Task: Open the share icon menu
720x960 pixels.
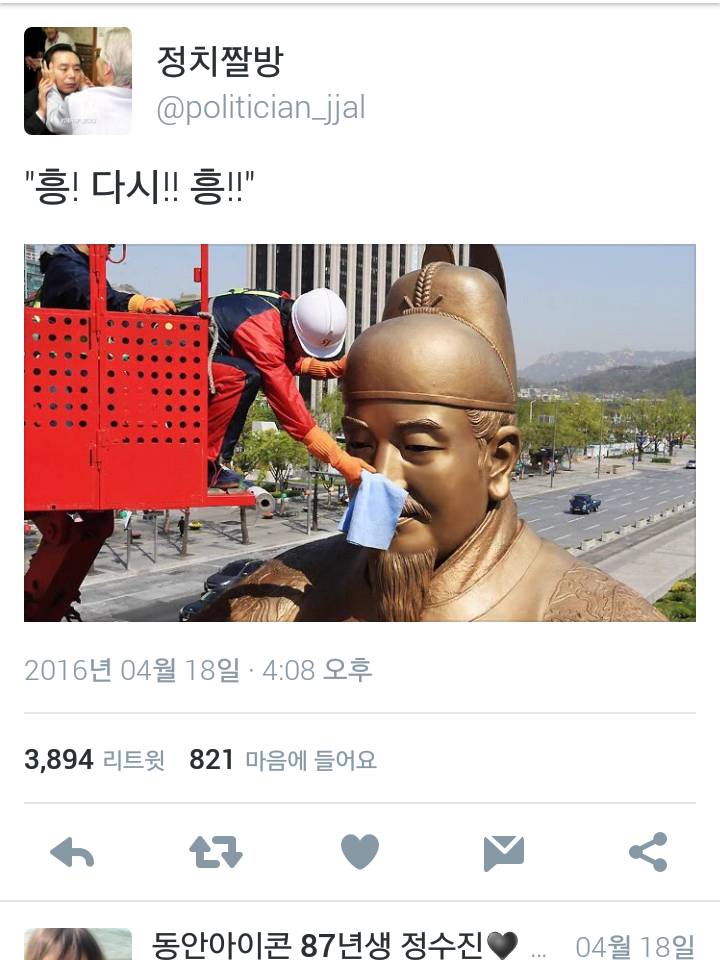Action: [648, 851]
